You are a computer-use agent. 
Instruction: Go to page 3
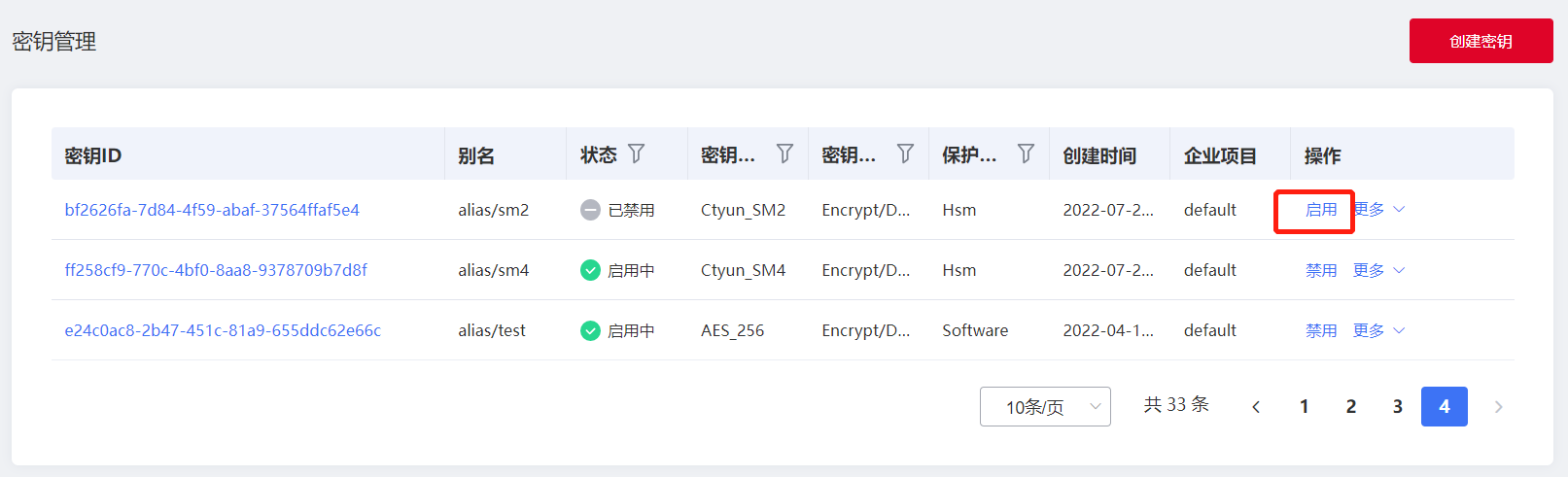tap(1397, 407)
